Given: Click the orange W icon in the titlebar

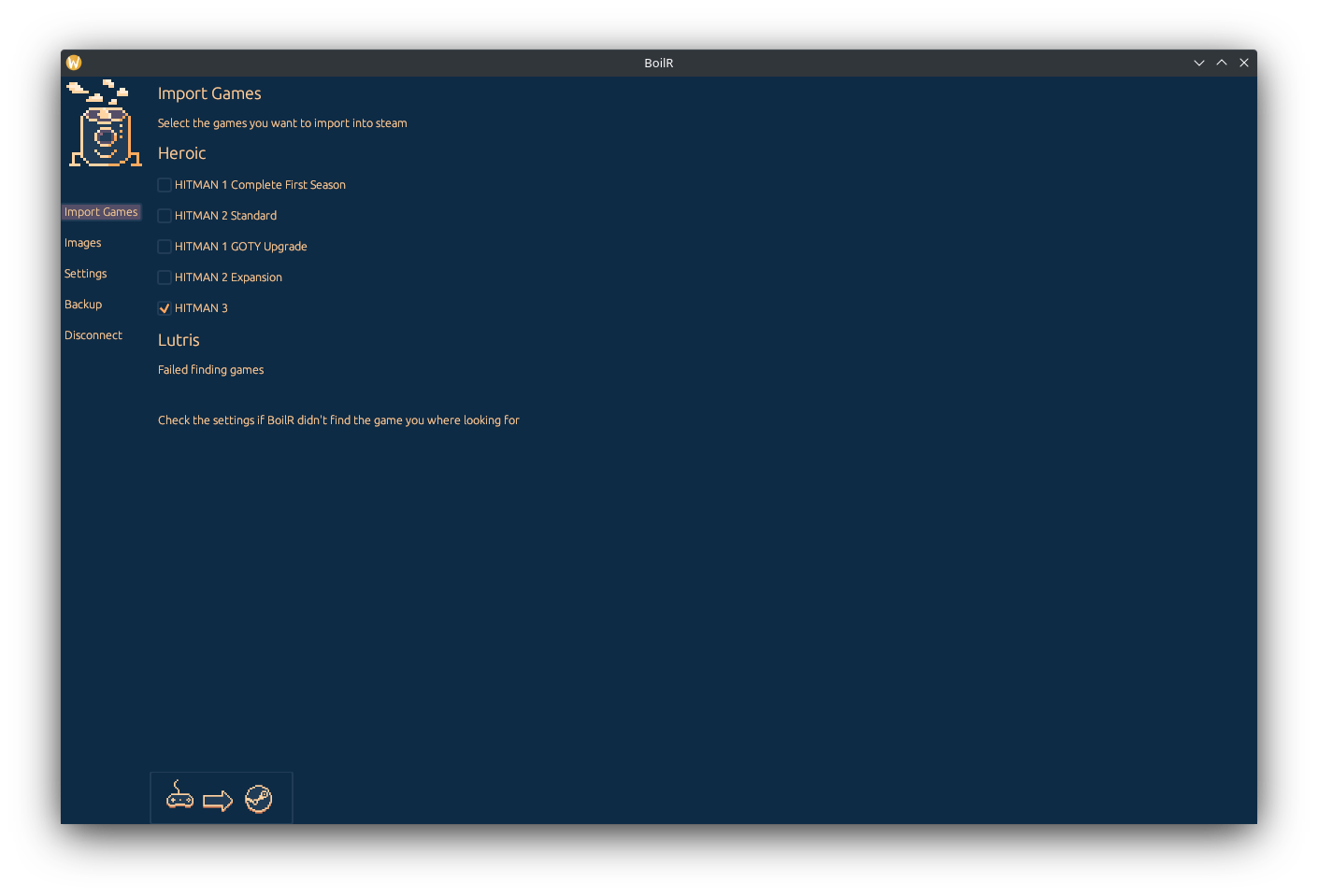Looking at the screenshot, I should tap(73, 62).
